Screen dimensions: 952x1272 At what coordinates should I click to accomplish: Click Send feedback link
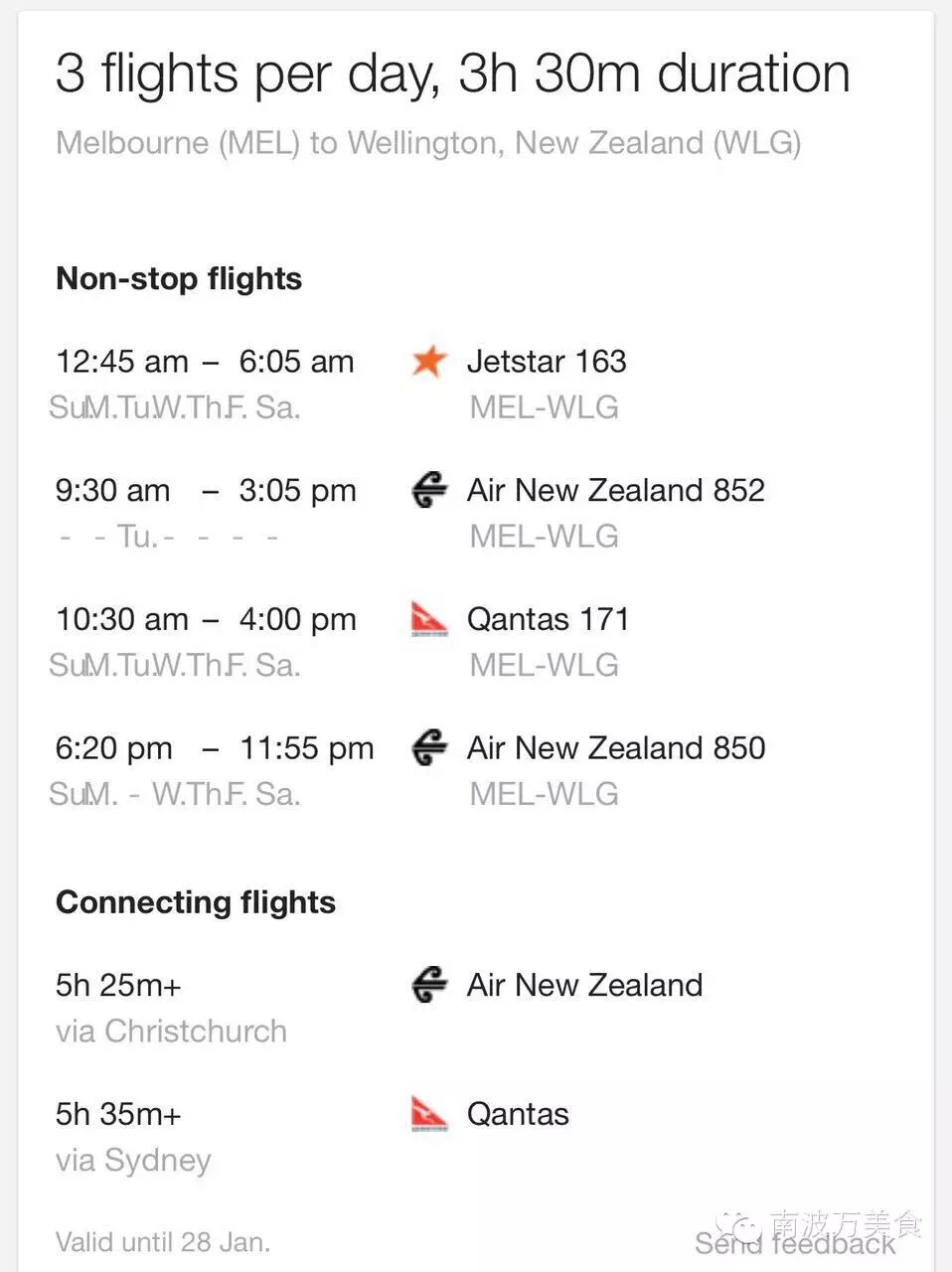point(795,1244)
